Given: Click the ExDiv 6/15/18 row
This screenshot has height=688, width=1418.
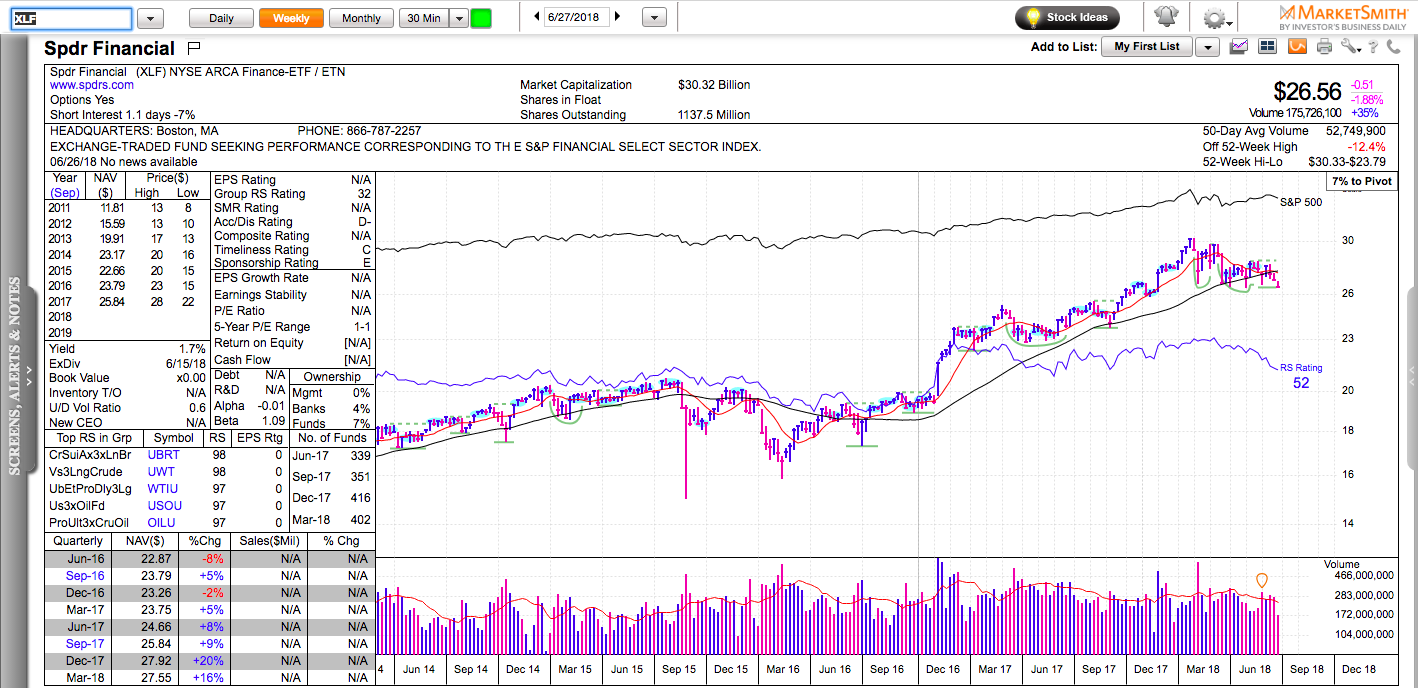Looking at the screenshot, I should point(127,364).
